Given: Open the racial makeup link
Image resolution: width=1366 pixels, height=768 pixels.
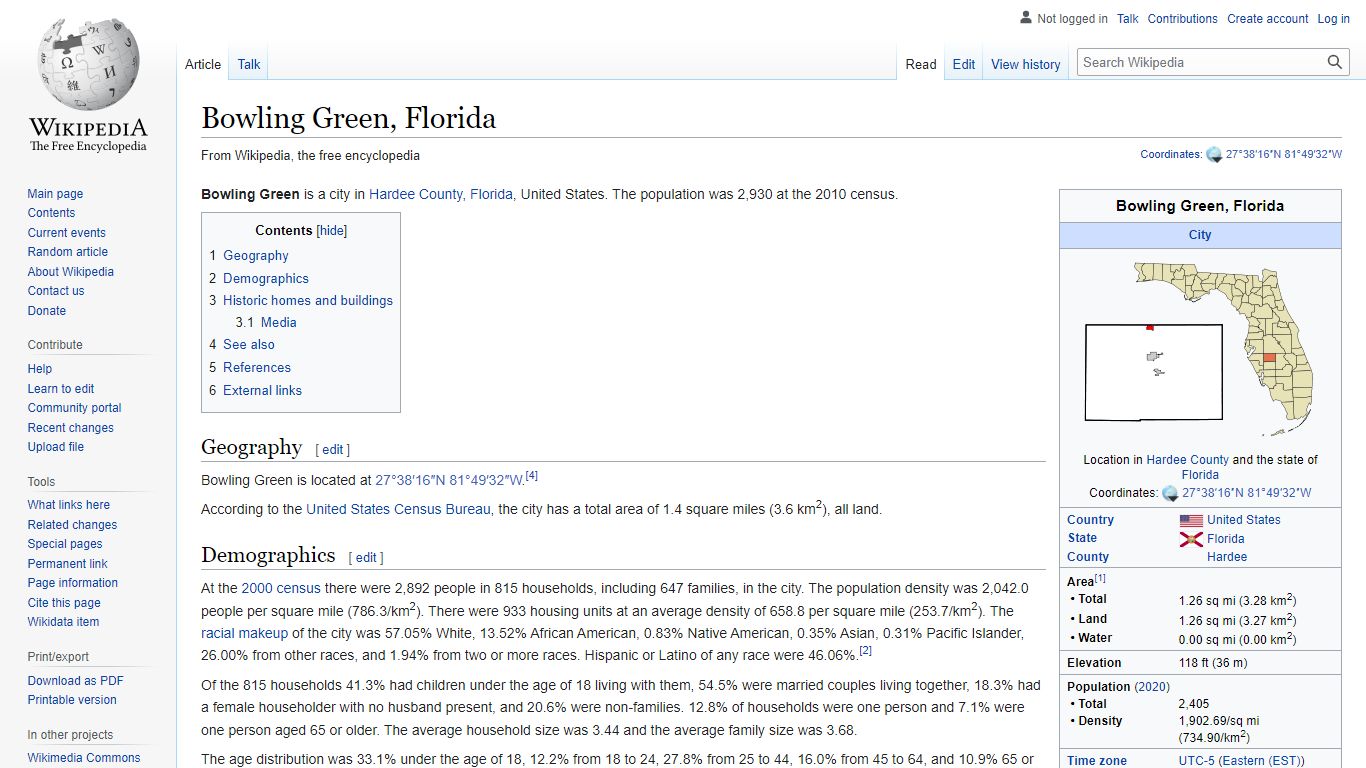Looking at the screenshot, I should click(244, 633).
